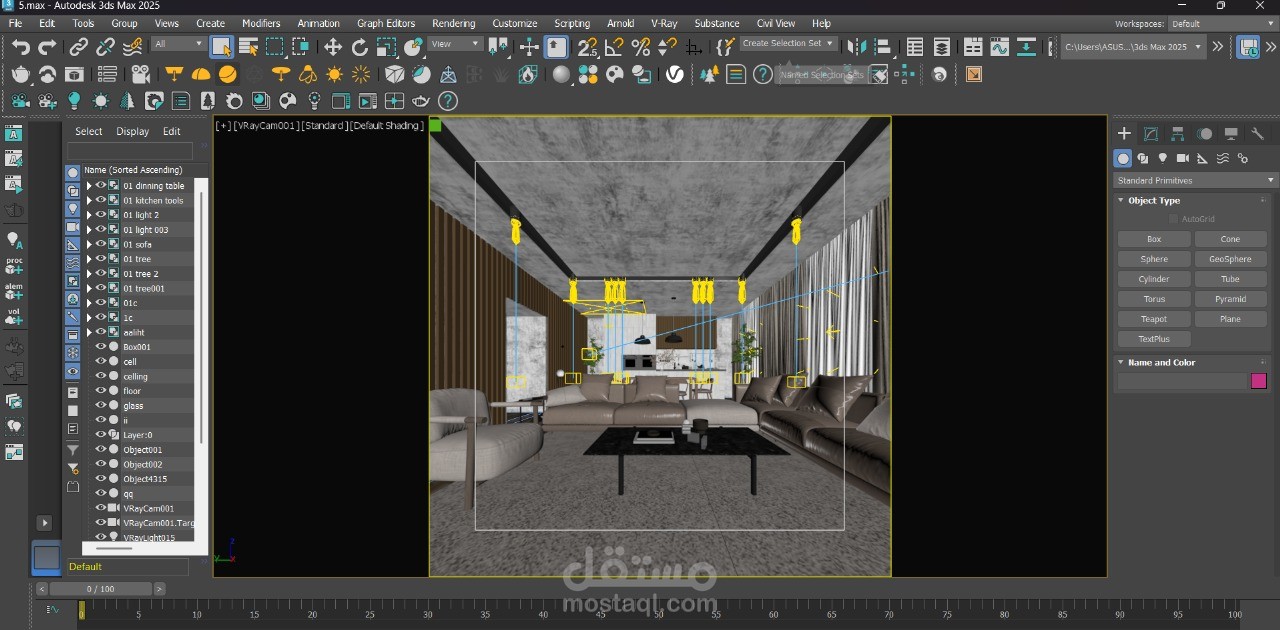Open the Modify panel tab icon
Image resolution: width=1280 pixels, height=630 pixels.
pyautogui.click(x=1151, y=134)
